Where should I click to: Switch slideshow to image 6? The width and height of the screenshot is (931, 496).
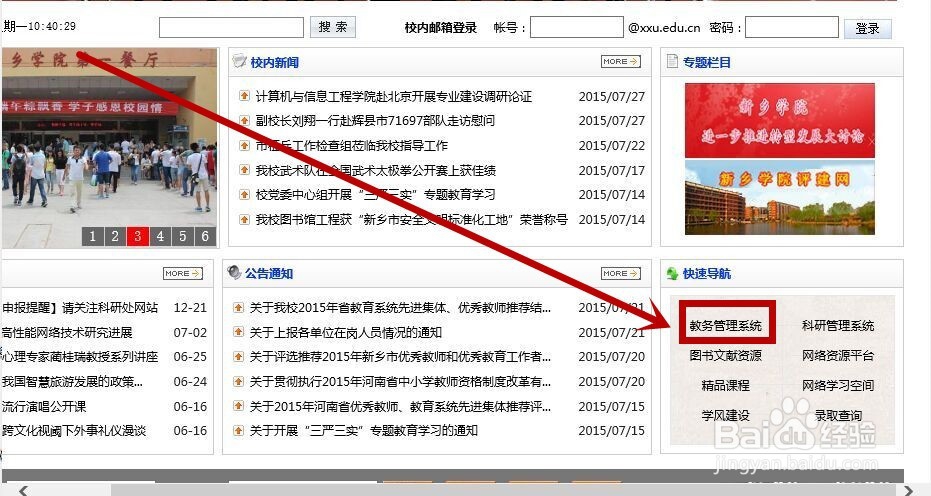(205, 236)
